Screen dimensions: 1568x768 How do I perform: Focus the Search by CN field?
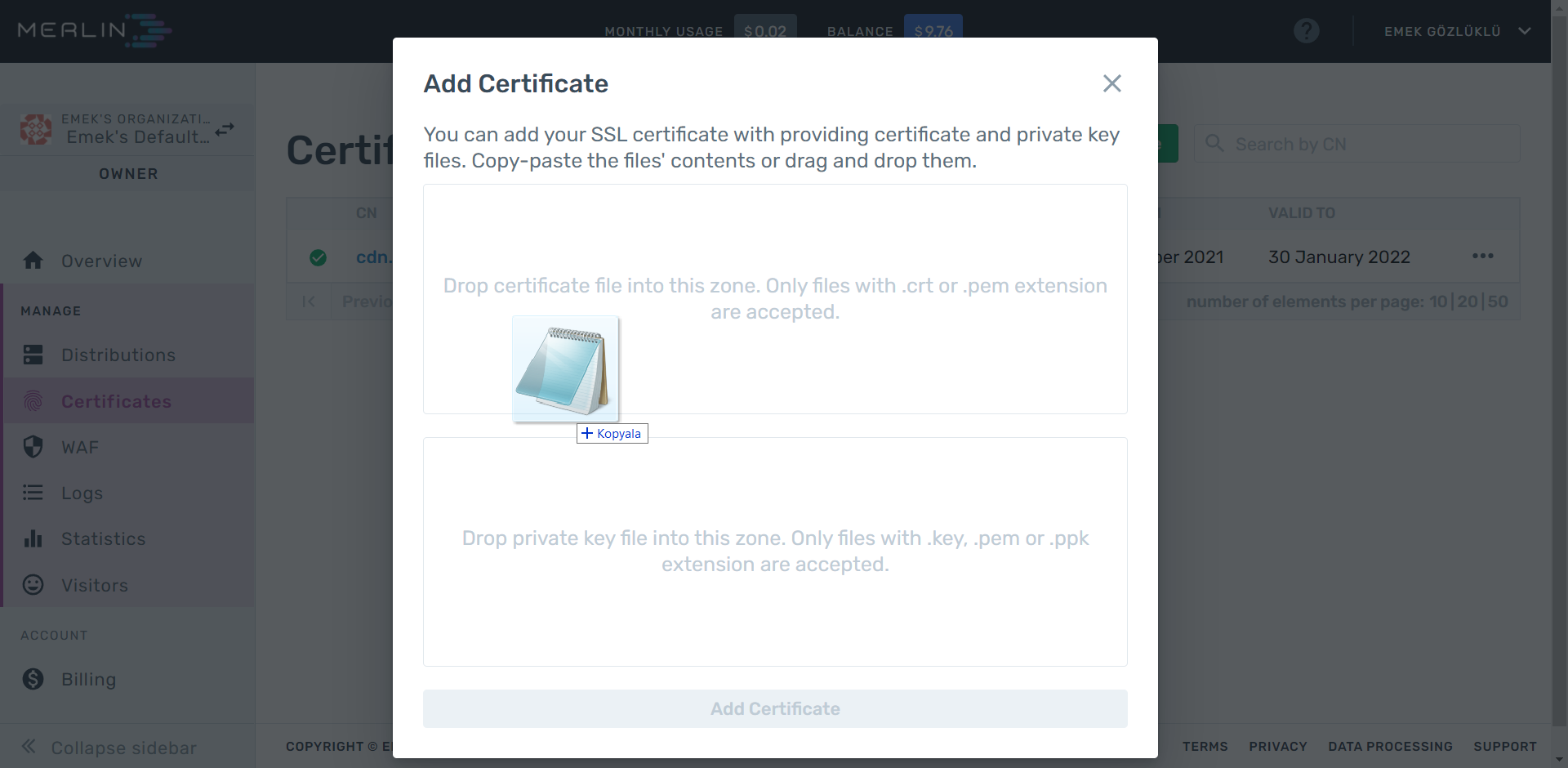point(1356,144)
